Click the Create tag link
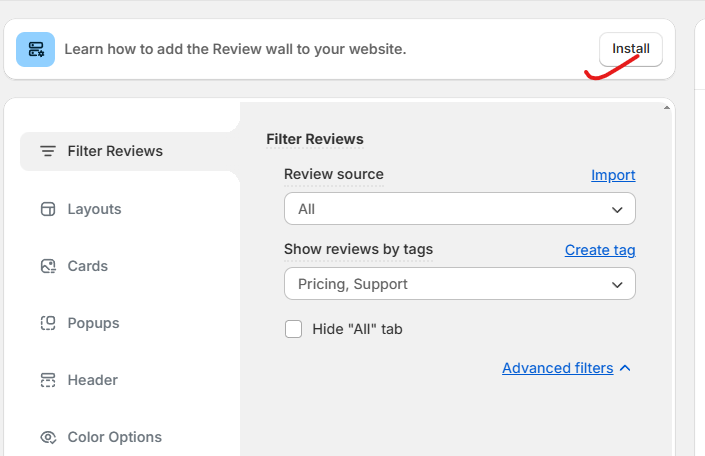 600,250
